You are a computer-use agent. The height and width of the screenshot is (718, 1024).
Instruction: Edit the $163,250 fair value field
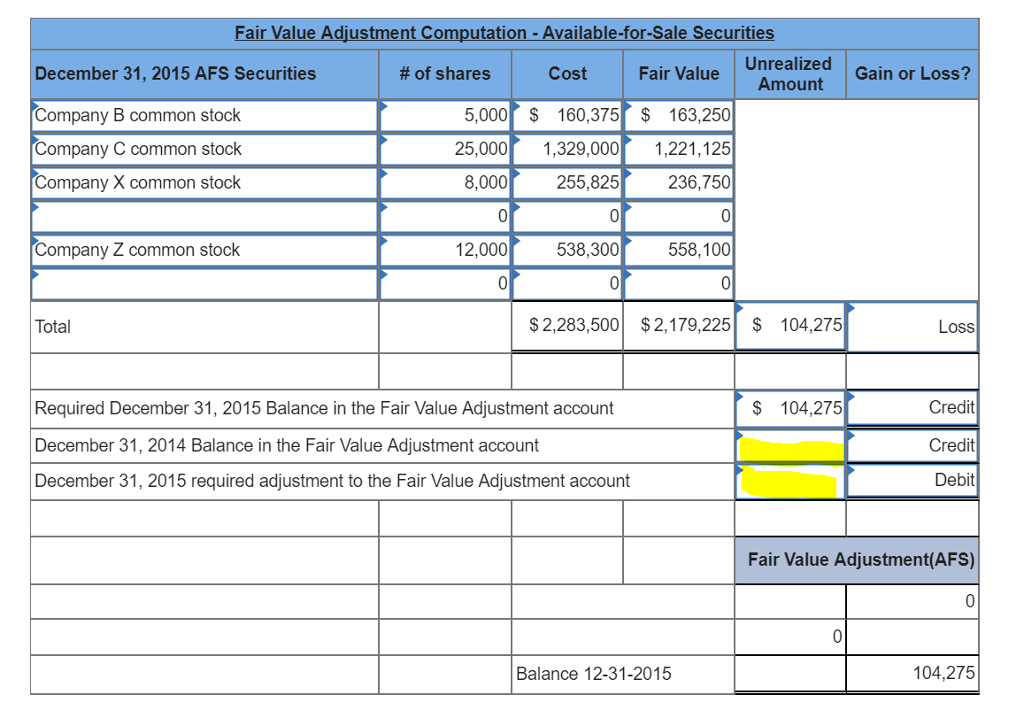[x=679, y=116]
